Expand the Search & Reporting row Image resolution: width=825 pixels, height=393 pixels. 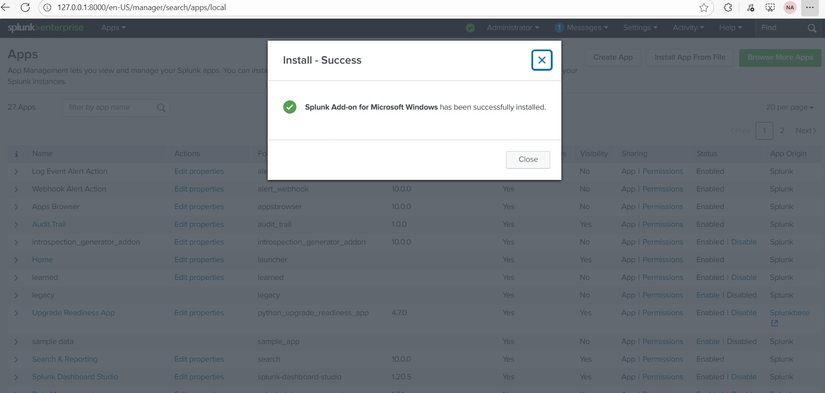click(x=16, y=359)
